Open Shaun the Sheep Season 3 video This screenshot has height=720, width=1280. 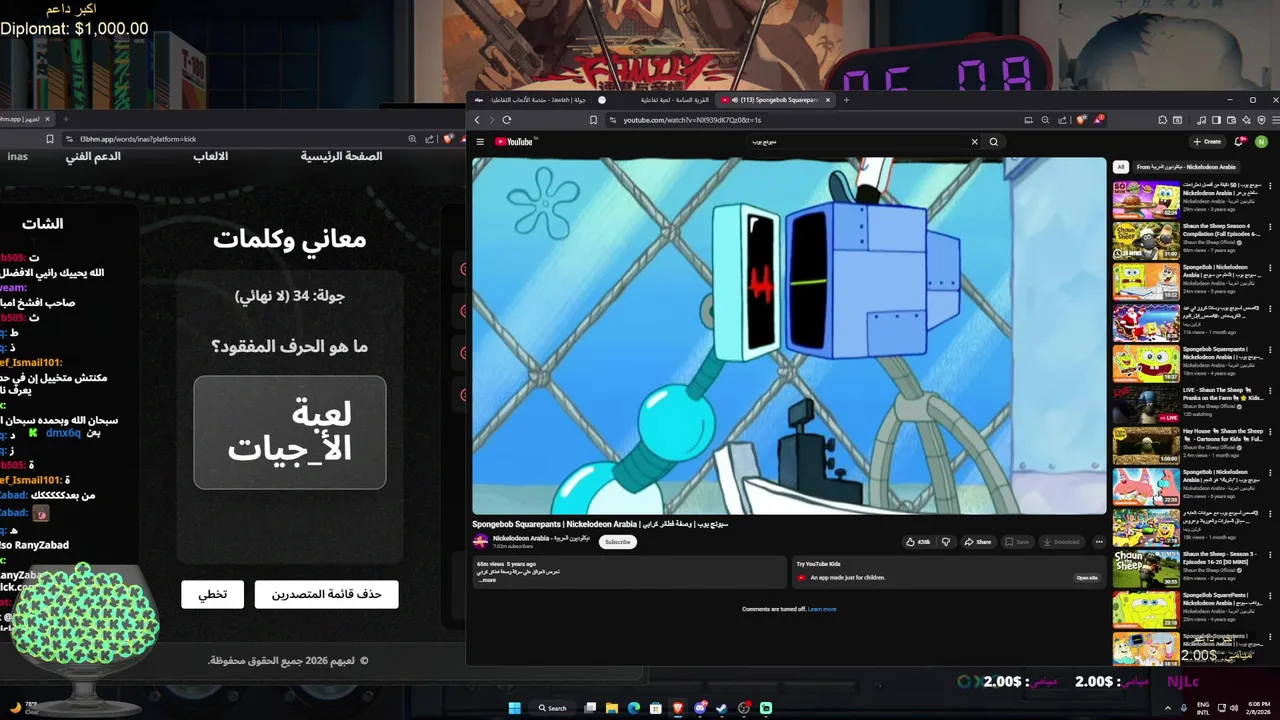[1146, 568]
